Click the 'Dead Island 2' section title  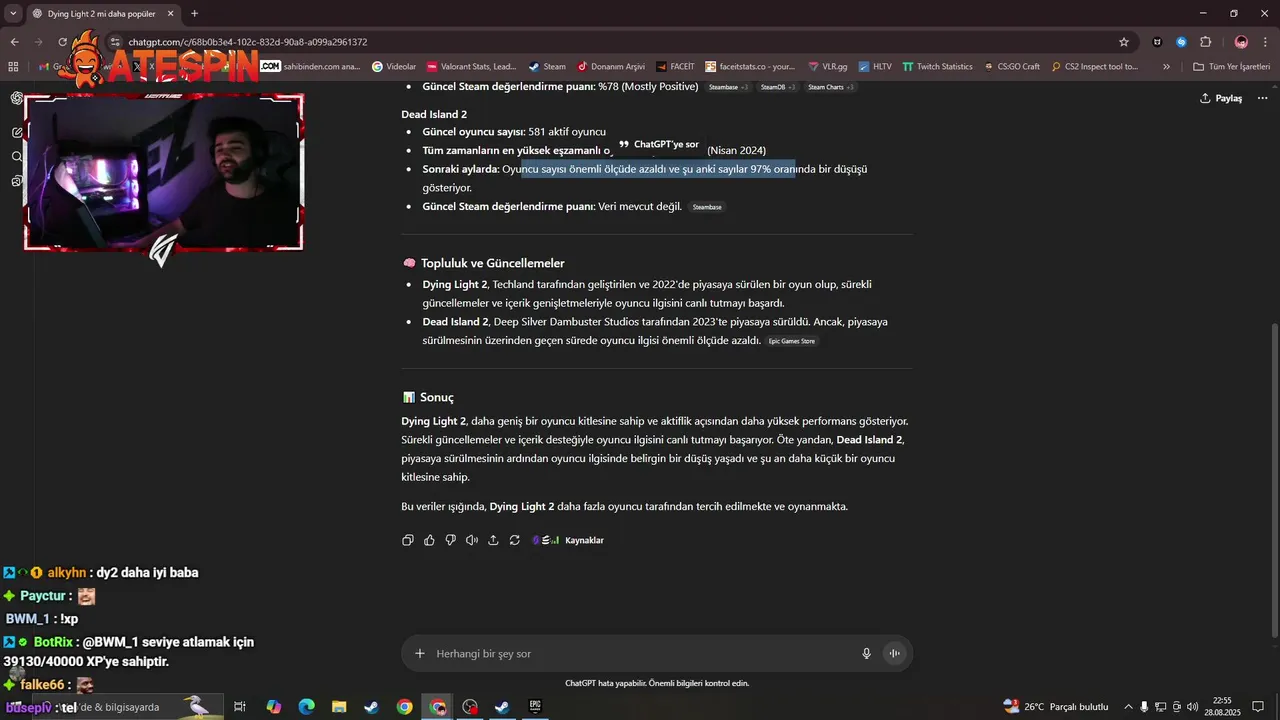pos(434,114)
